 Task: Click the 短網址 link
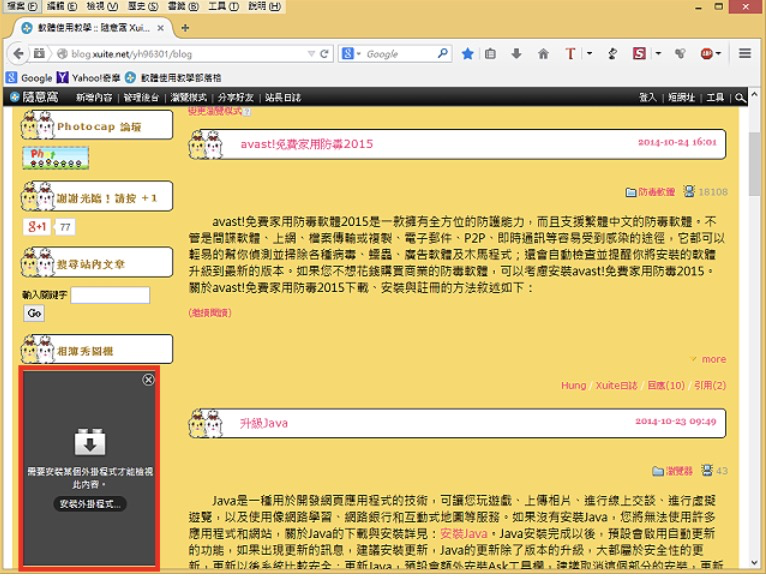(x=681, y=98)
